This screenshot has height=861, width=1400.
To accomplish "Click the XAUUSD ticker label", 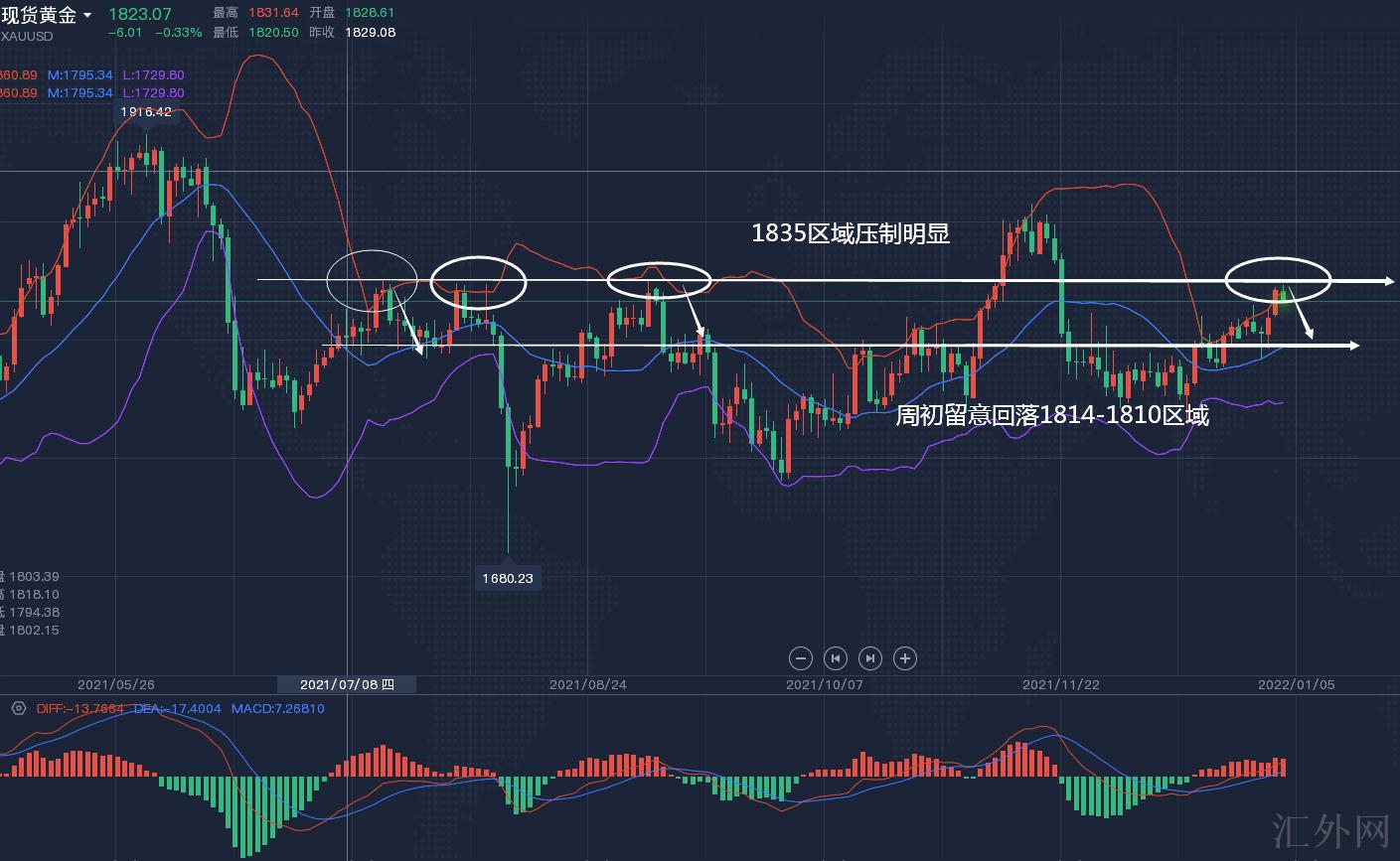I will (27, 36).
